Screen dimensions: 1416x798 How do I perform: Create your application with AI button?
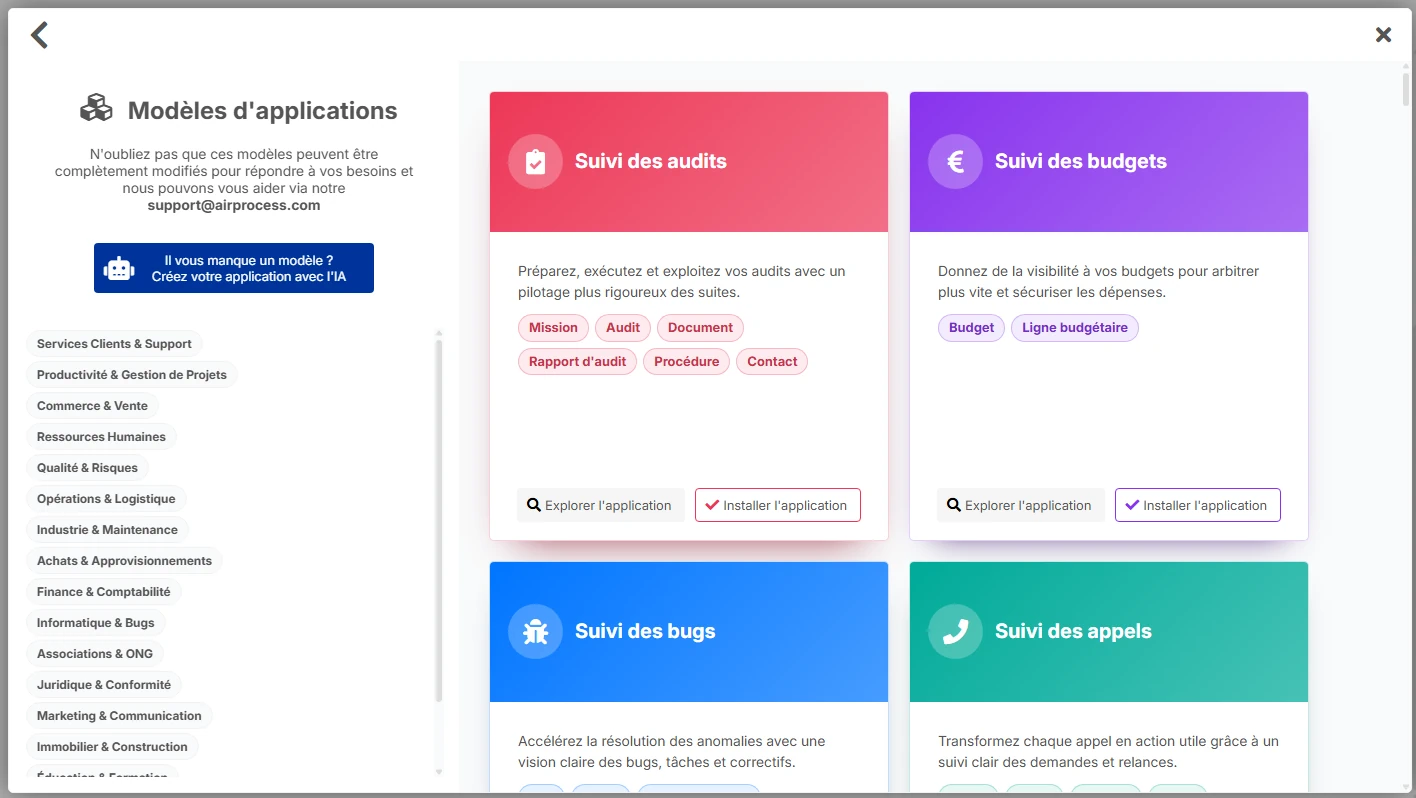pyautogui.click(x=234, y=268)
